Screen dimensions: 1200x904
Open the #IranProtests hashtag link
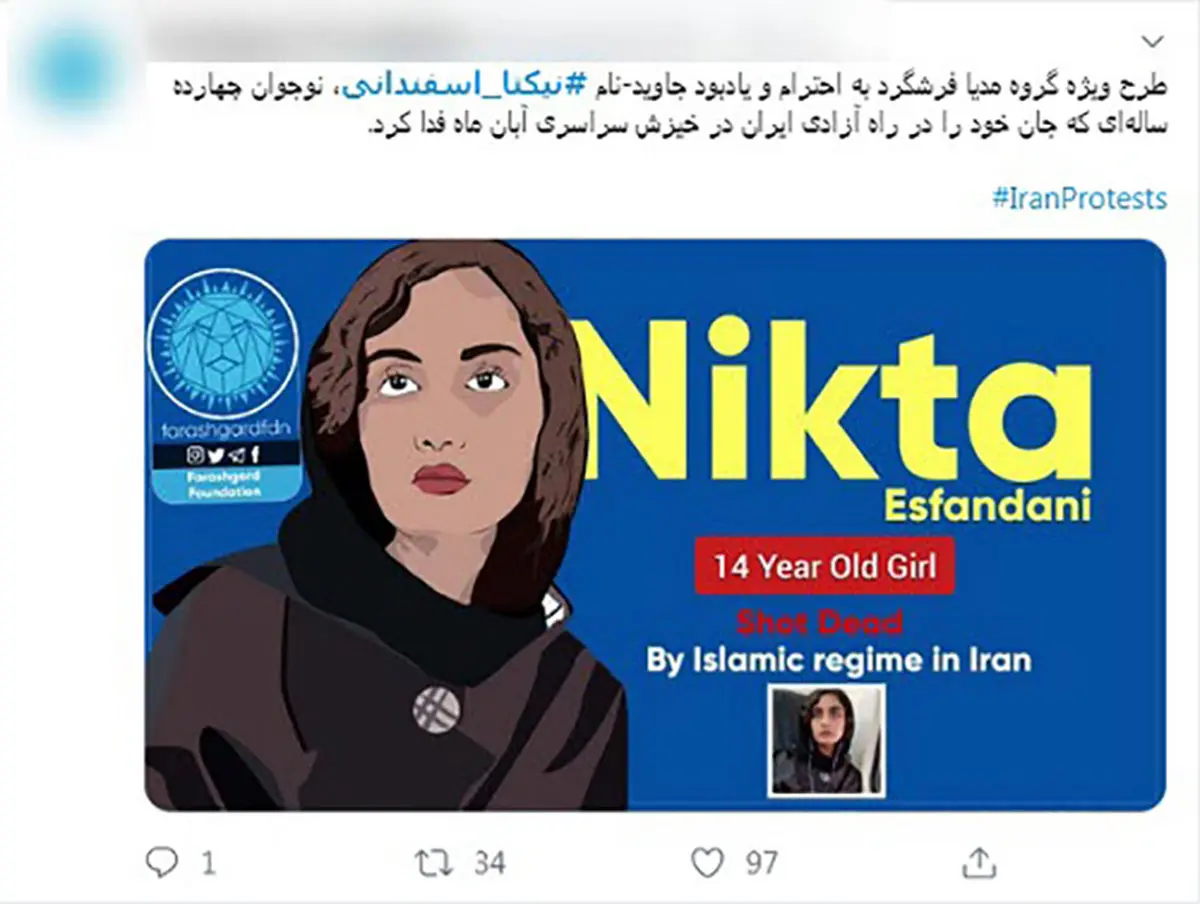[1079, 198]
